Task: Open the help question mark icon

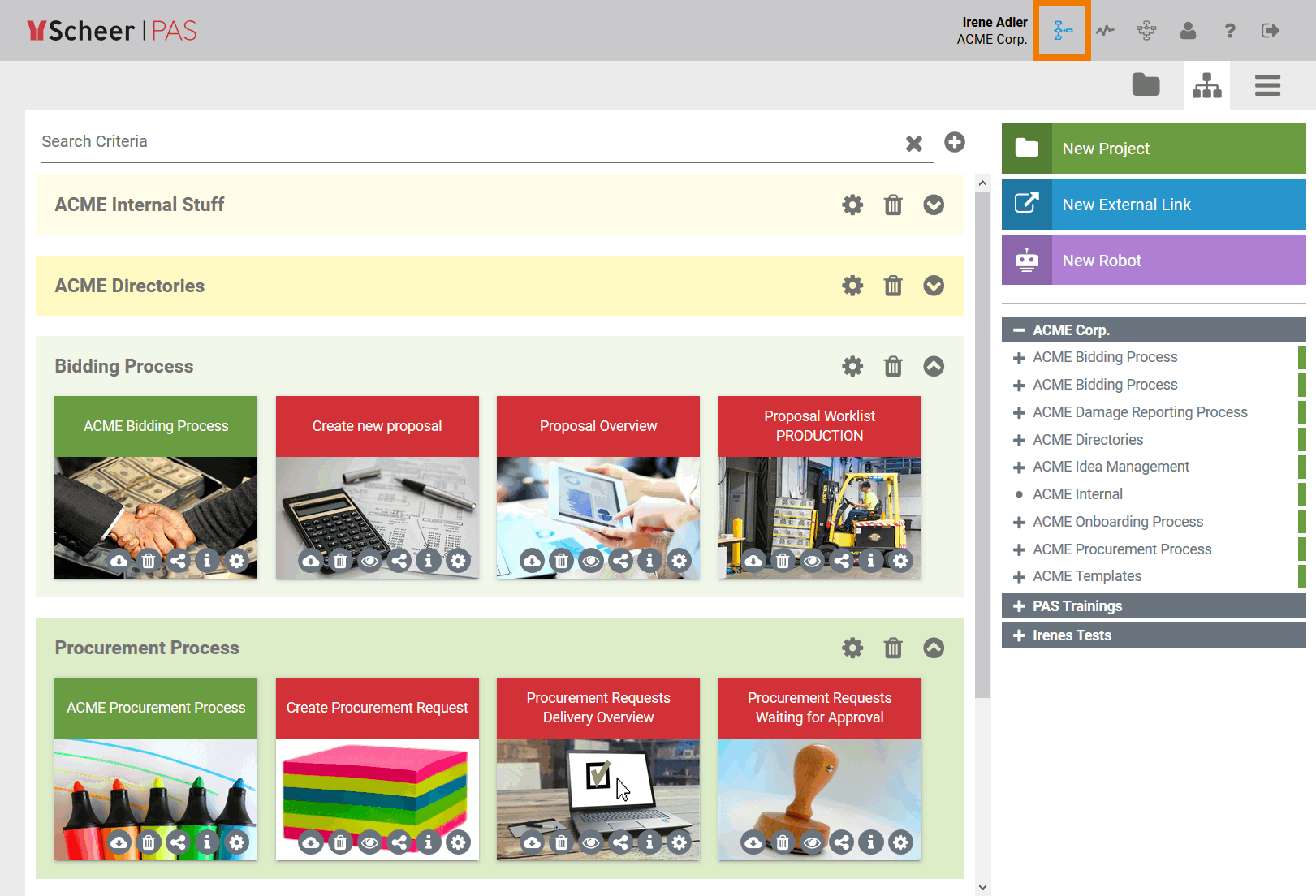Action: [x=1230, y=31]
